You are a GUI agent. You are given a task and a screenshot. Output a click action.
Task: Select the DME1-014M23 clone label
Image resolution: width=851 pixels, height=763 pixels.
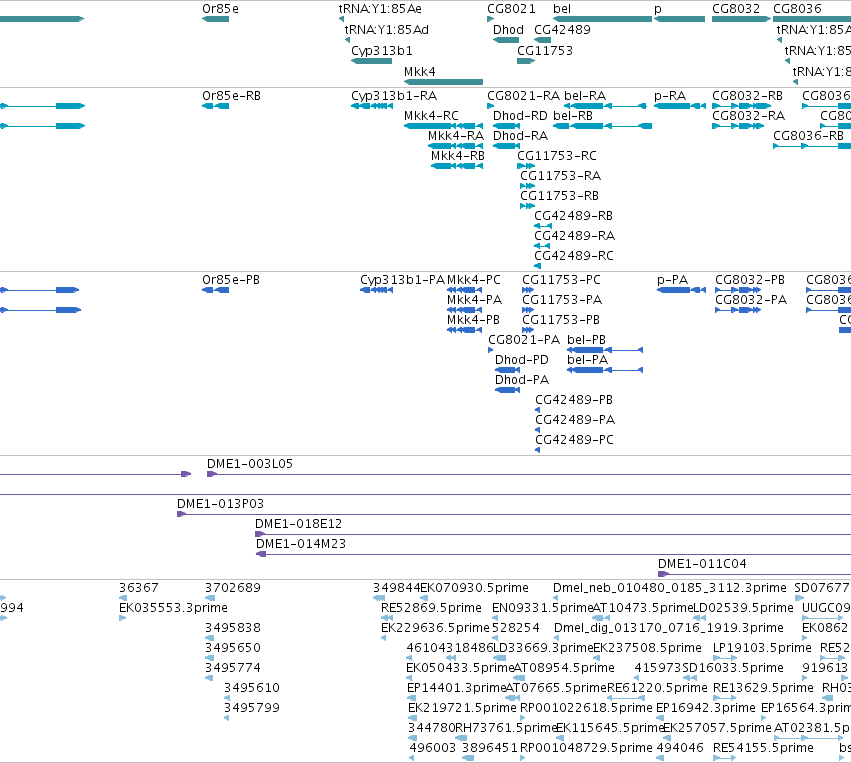point(301,544)
